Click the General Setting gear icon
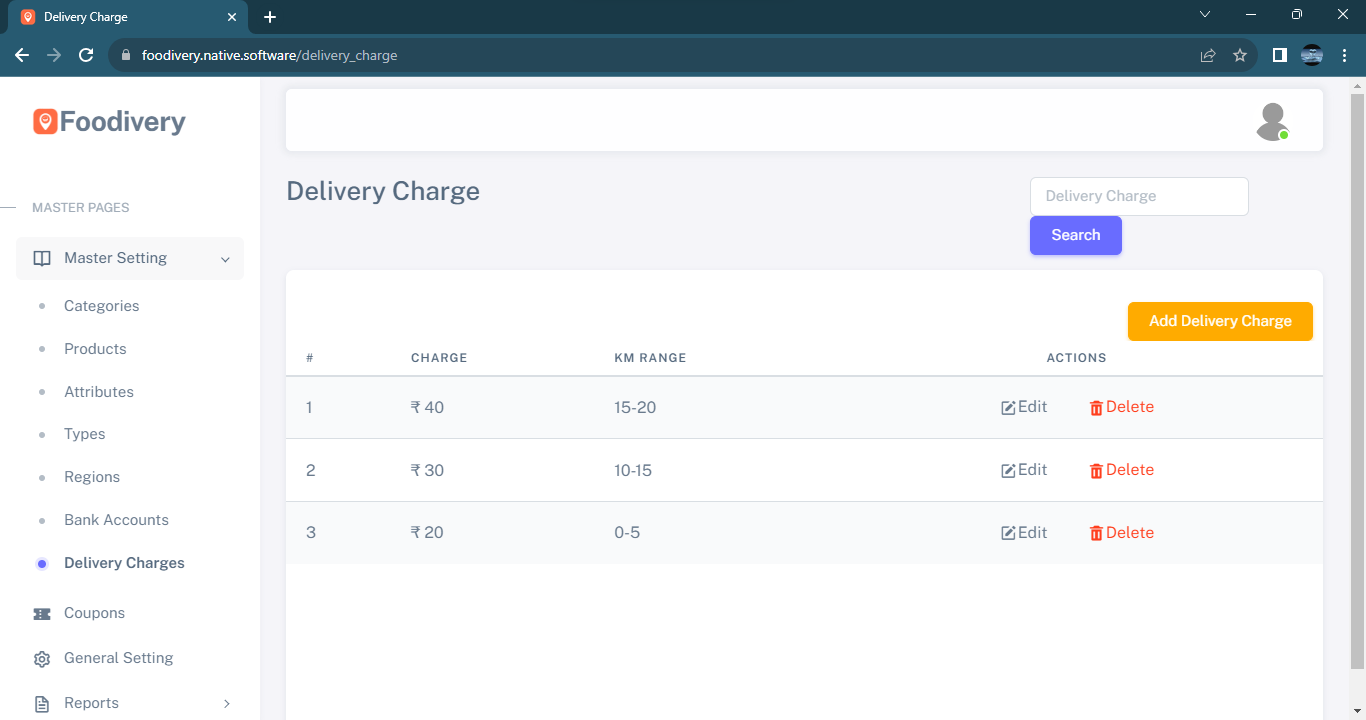Screen dimensions: 1366x720 42,659
